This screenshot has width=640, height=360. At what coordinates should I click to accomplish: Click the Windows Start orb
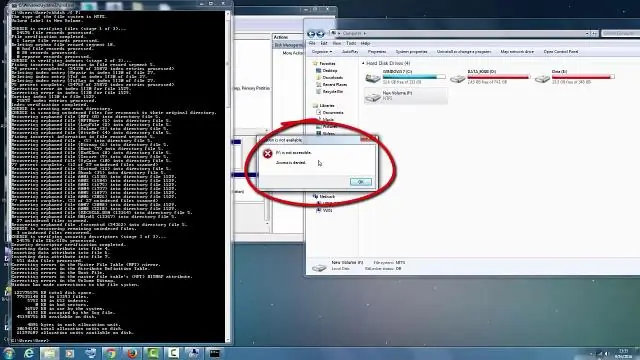[x=8, y=353]
